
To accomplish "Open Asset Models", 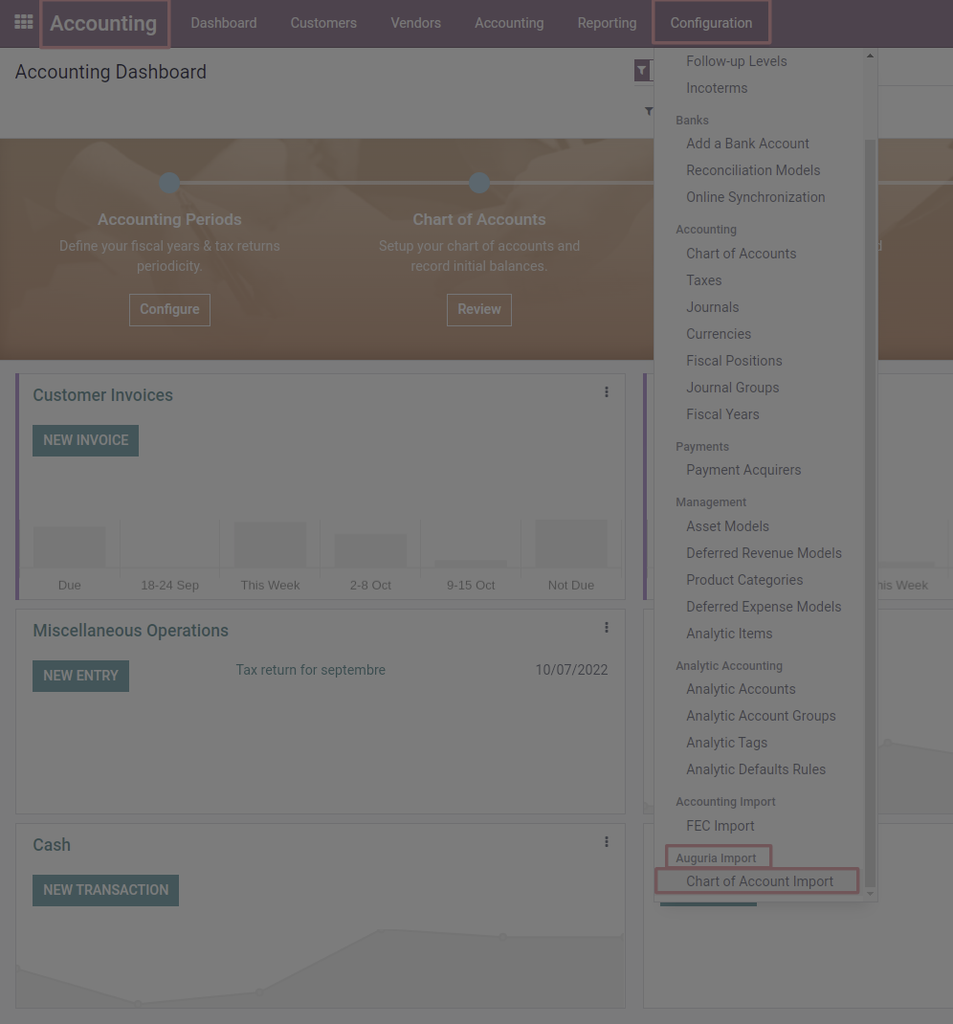I will coord(727,526).
